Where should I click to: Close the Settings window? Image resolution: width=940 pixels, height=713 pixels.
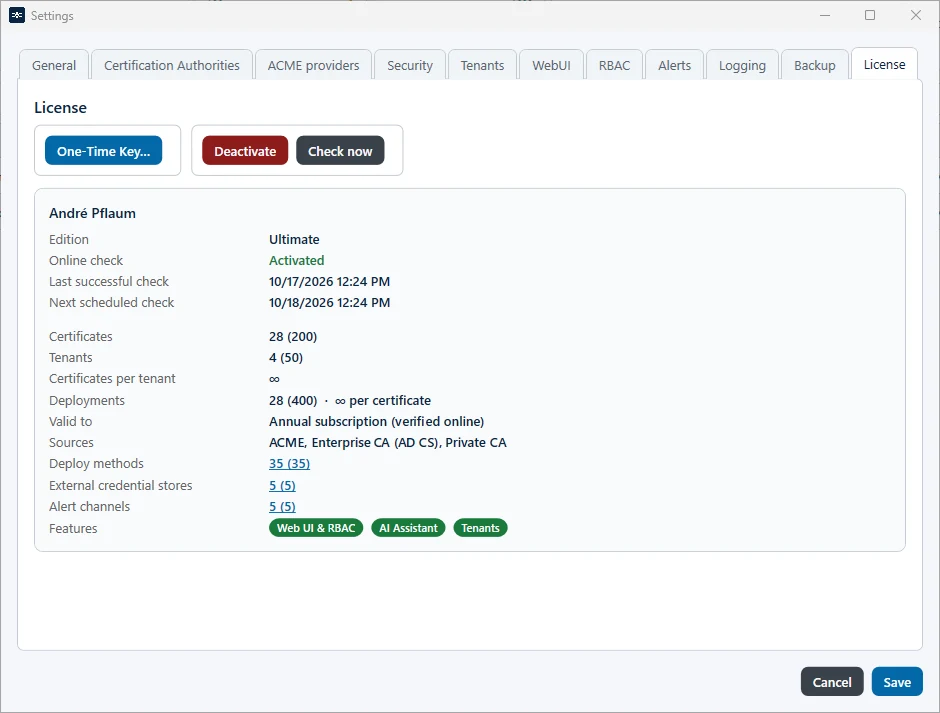coord(915,16)
